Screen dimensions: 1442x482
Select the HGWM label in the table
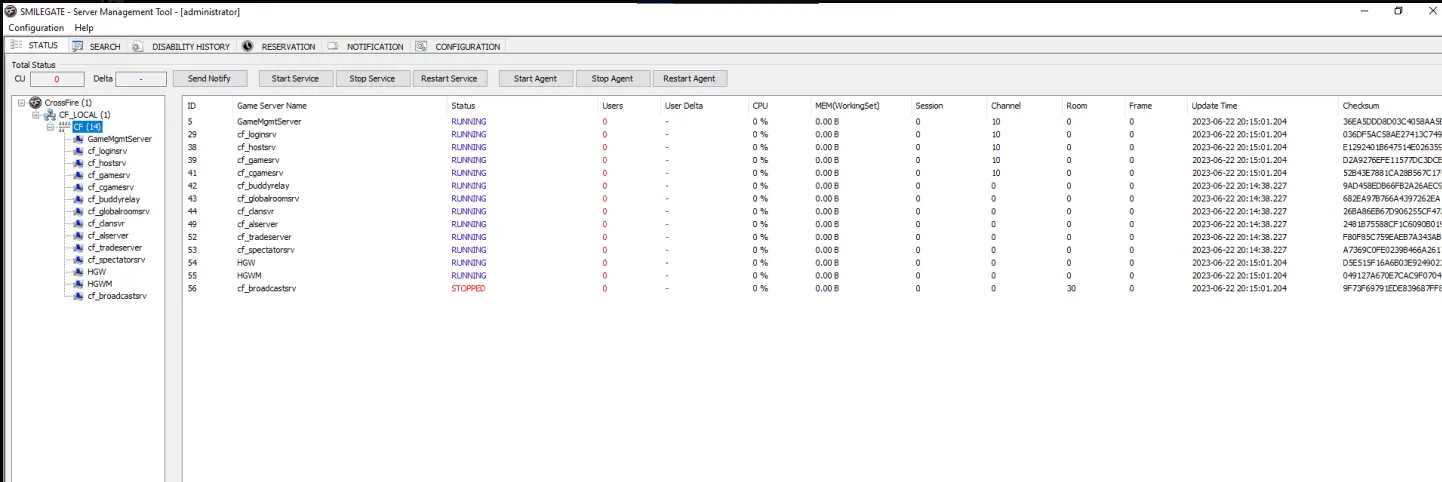(248, 275)
